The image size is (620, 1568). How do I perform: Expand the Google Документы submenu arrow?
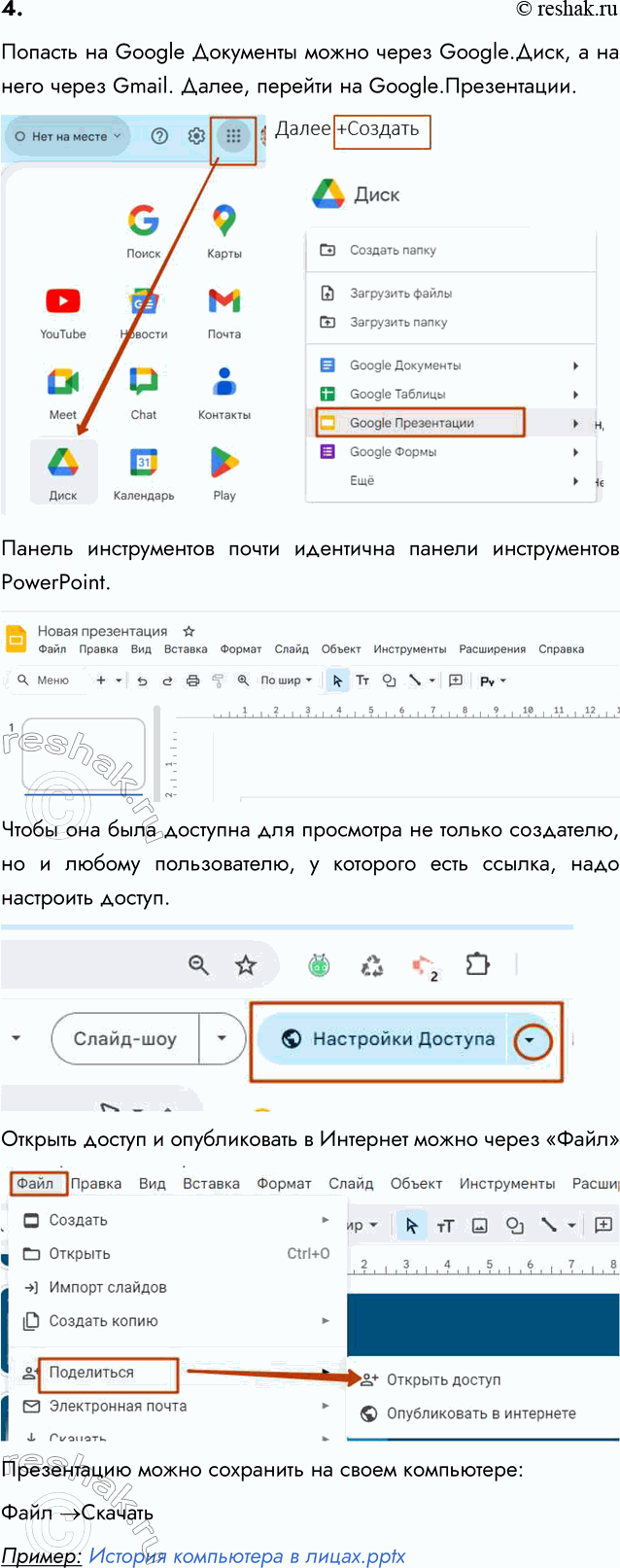coord(575,366)
